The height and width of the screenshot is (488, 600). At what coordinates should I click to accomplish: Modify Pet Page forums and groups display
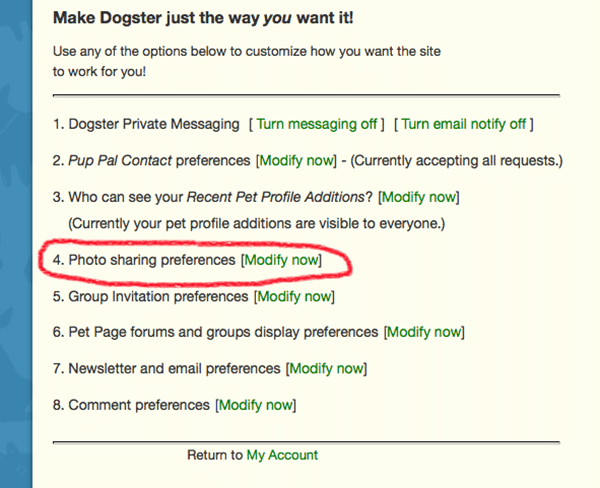coord(424,332)
